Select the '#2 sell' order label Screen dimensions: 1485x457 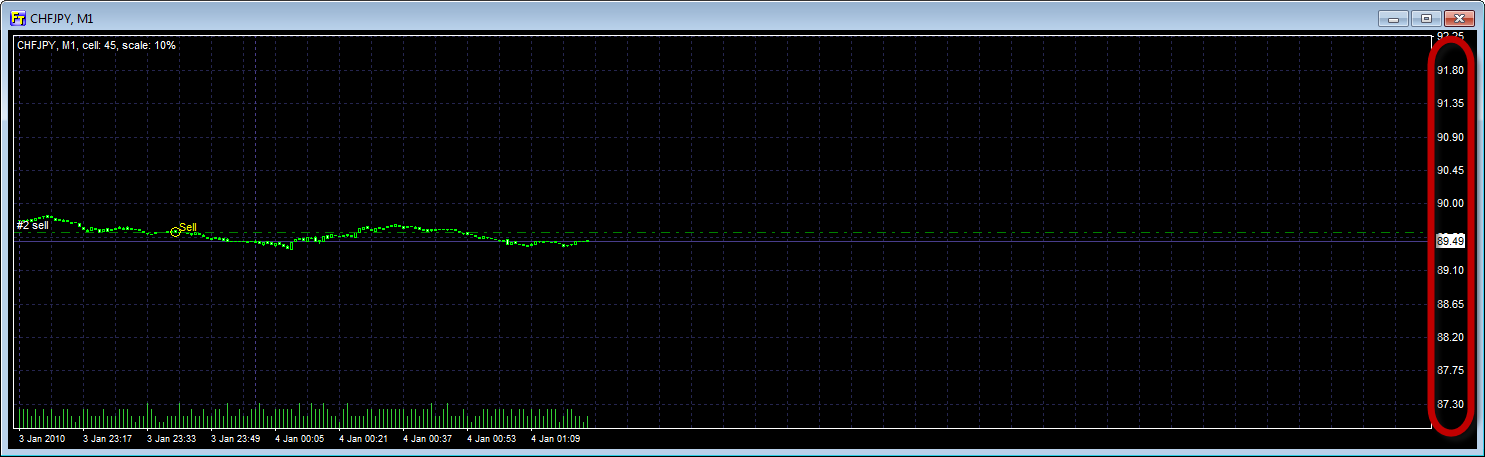(32, 226)
